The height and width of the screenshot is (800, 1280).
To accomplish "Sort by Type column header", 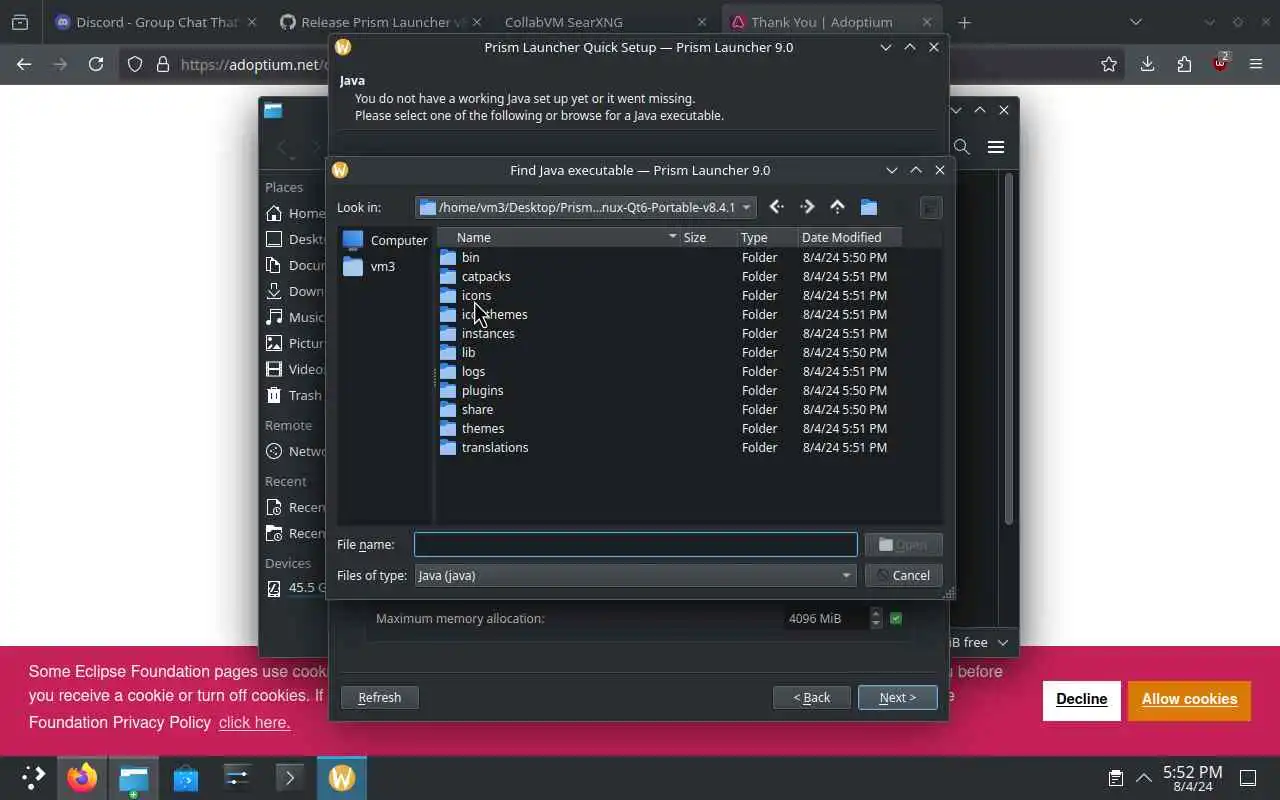I will (768, 237).
